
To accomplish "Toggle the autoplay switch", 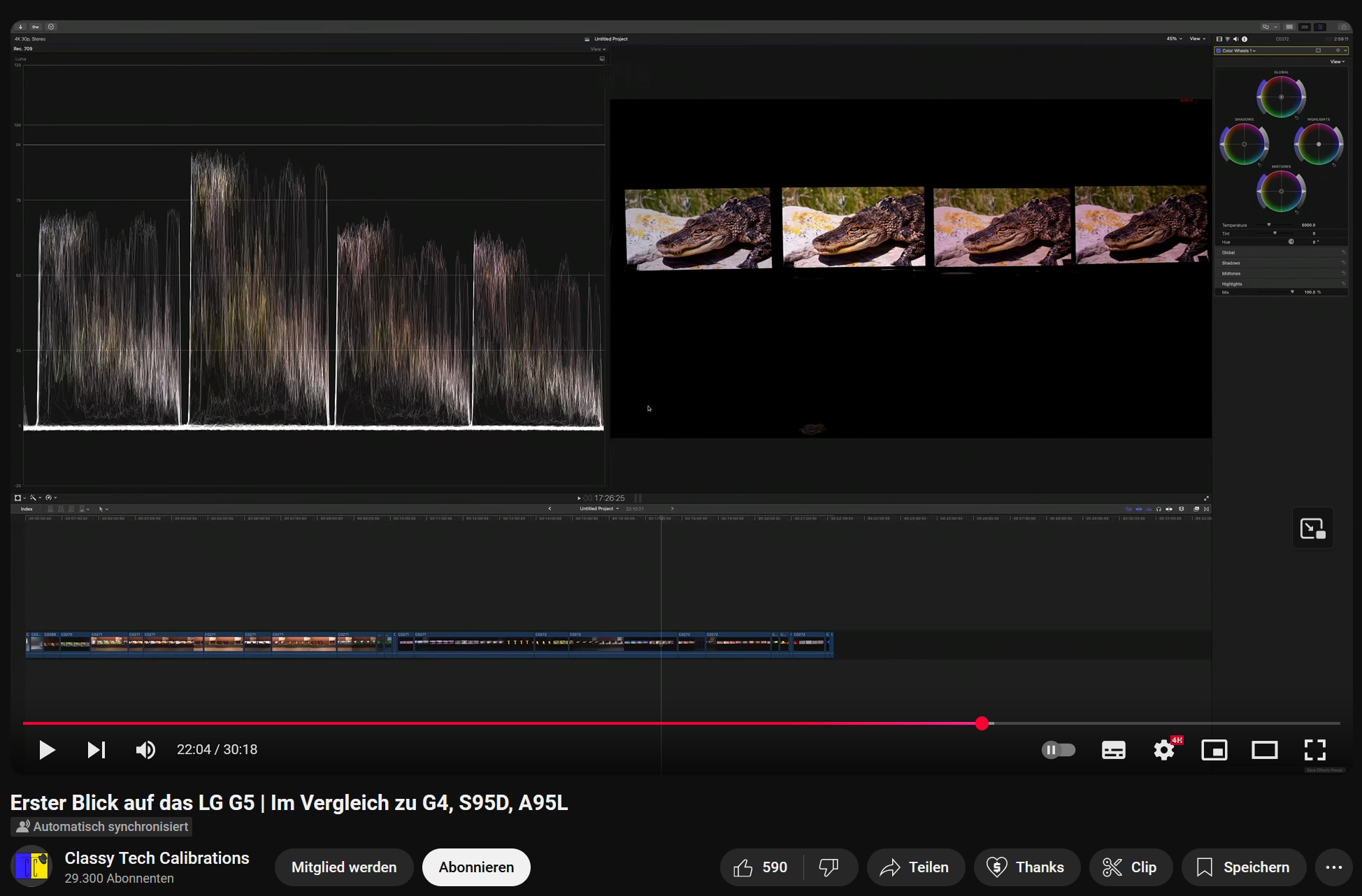I will (1059, 750).
